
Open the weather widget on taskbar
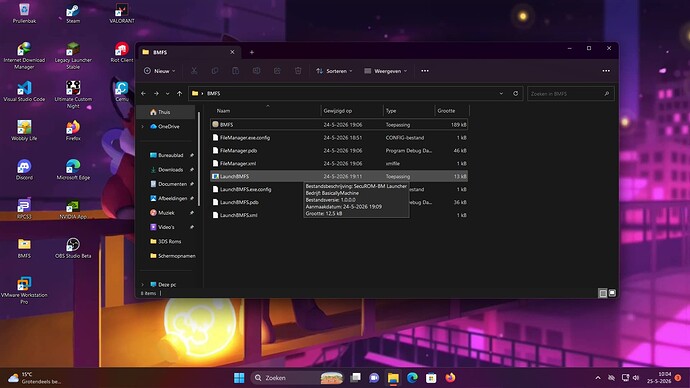pos(34,378)
